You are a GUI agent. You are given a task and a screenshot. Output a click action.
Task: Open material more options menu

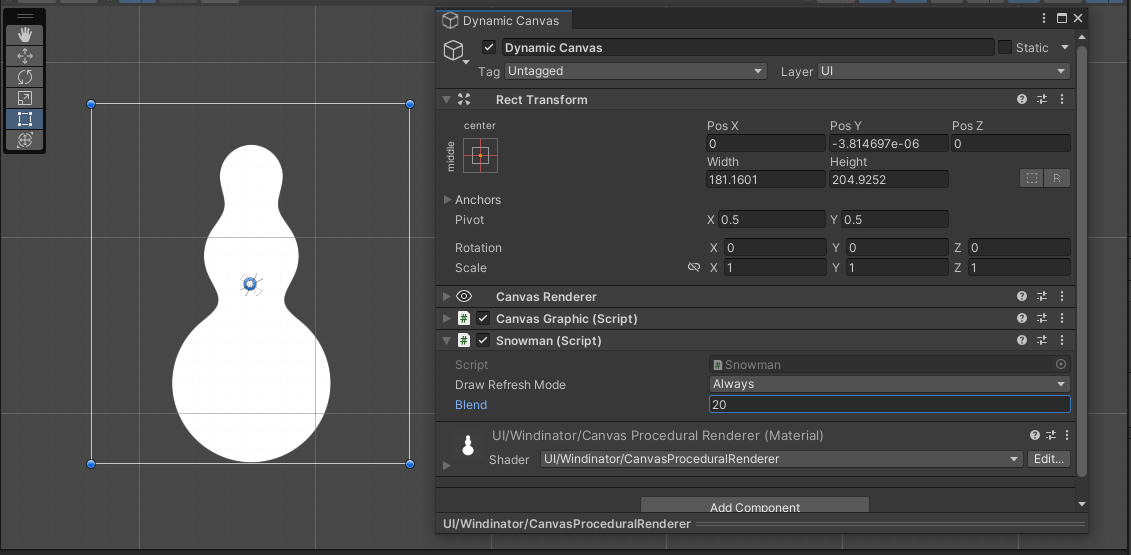point(1067,435)
